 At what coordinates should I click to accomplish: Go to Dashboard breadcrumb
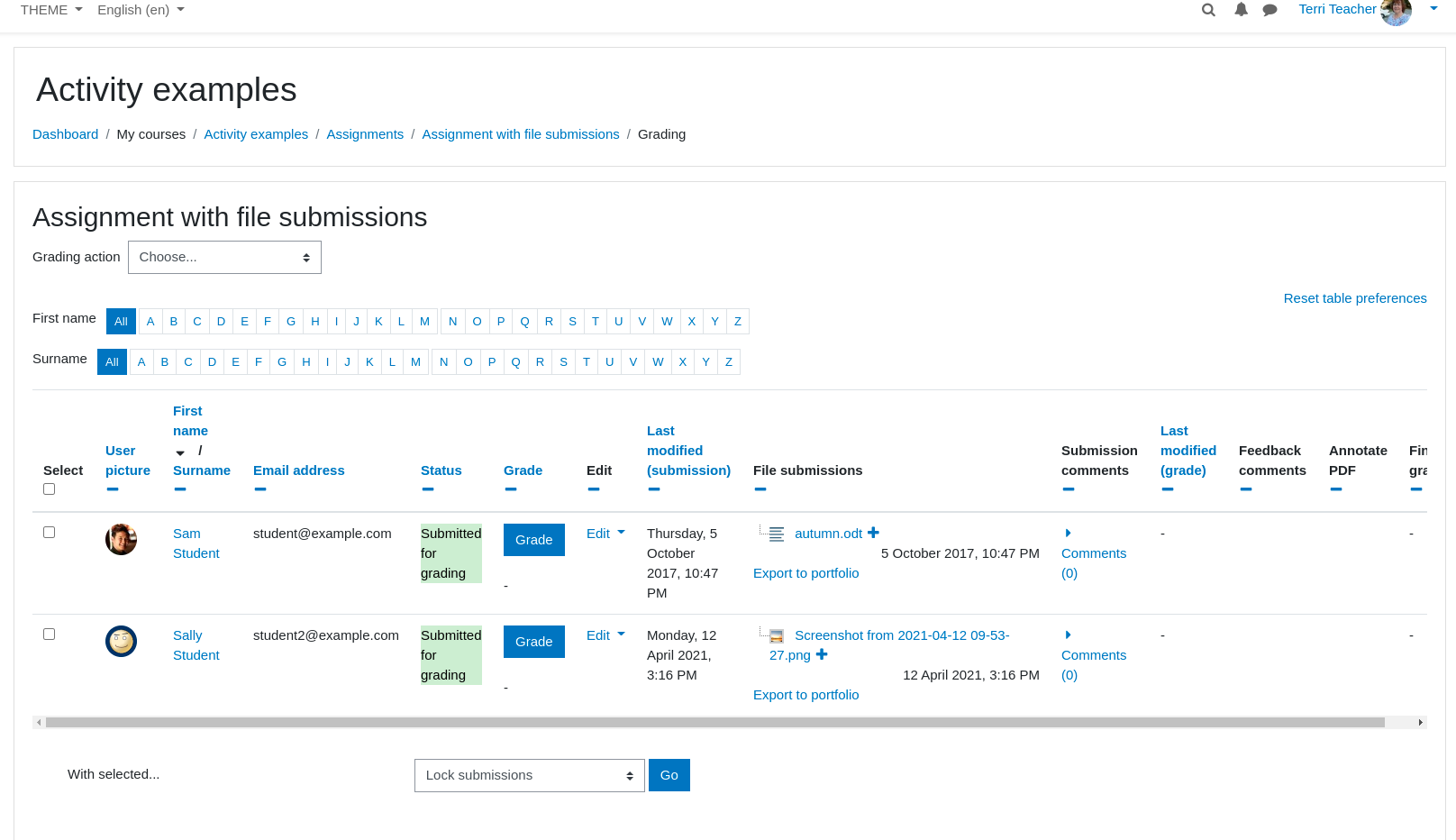(65, 134)
